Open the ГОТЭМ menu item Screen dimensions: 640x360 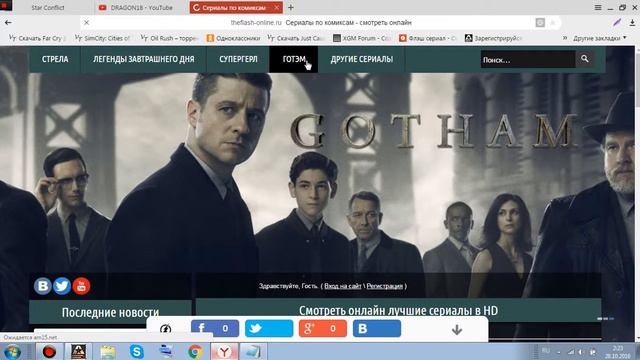click(293, 59)
